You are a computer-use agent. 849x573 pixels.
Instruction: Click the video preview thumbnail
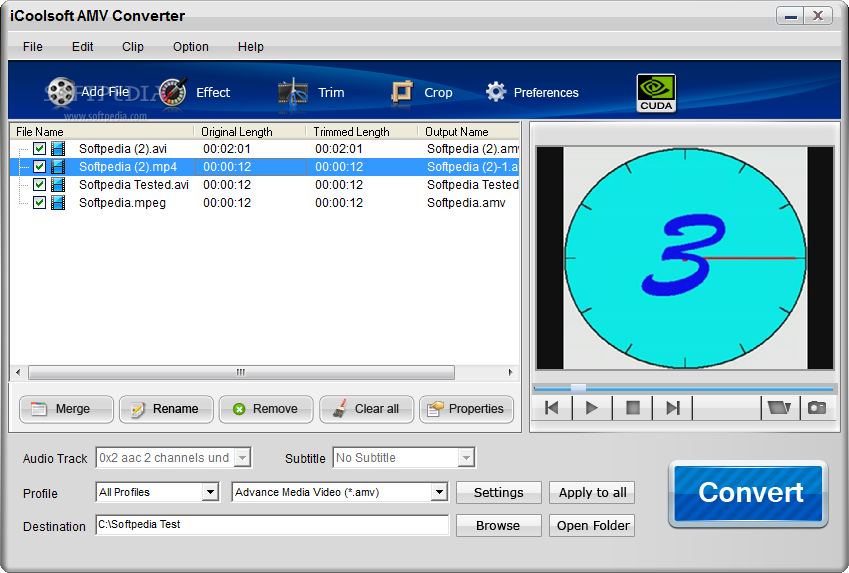(x=685, y=258)
